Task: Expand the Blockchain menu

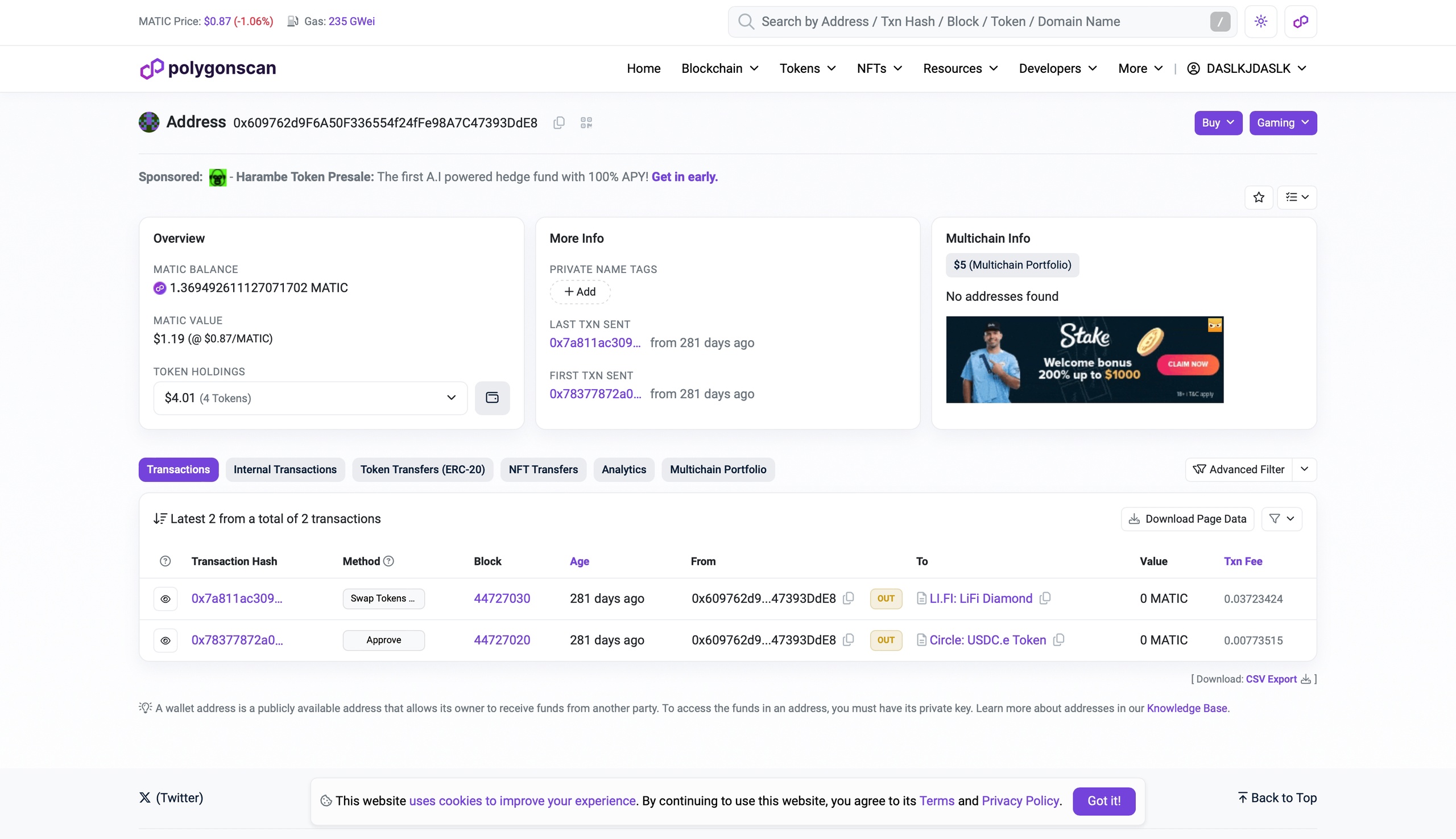Action: point(719,68)
